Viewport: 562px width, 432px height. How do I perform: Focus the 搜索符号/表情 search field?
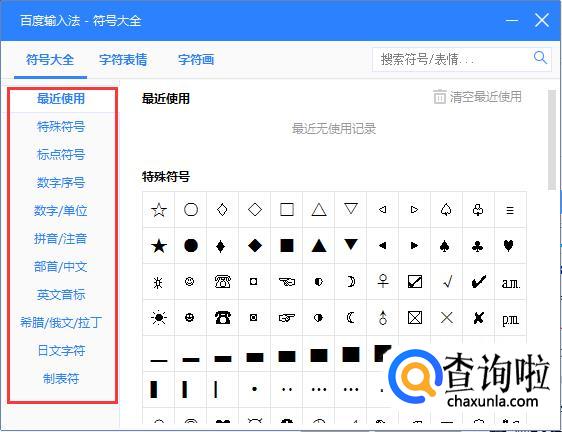point(452,60)
